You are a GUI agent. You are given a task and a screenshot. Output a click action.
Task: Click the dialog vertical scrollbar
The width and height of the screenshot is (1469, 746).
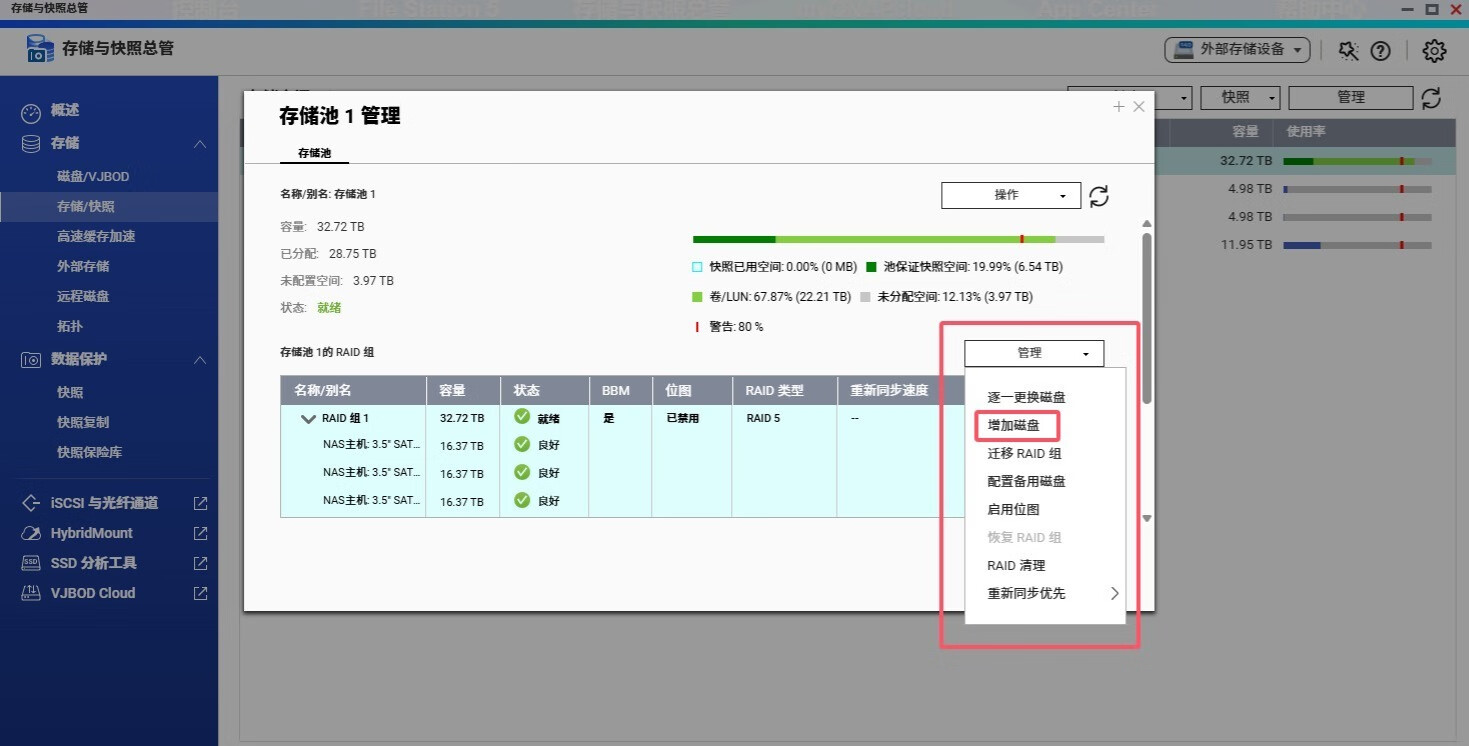coord(1147,318)
